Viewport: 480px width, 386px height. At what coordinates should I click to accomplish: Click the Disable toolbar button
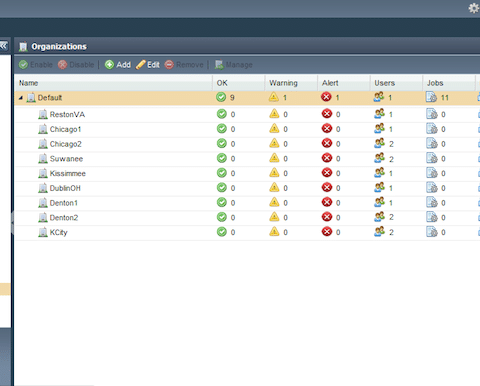point(76,65)
